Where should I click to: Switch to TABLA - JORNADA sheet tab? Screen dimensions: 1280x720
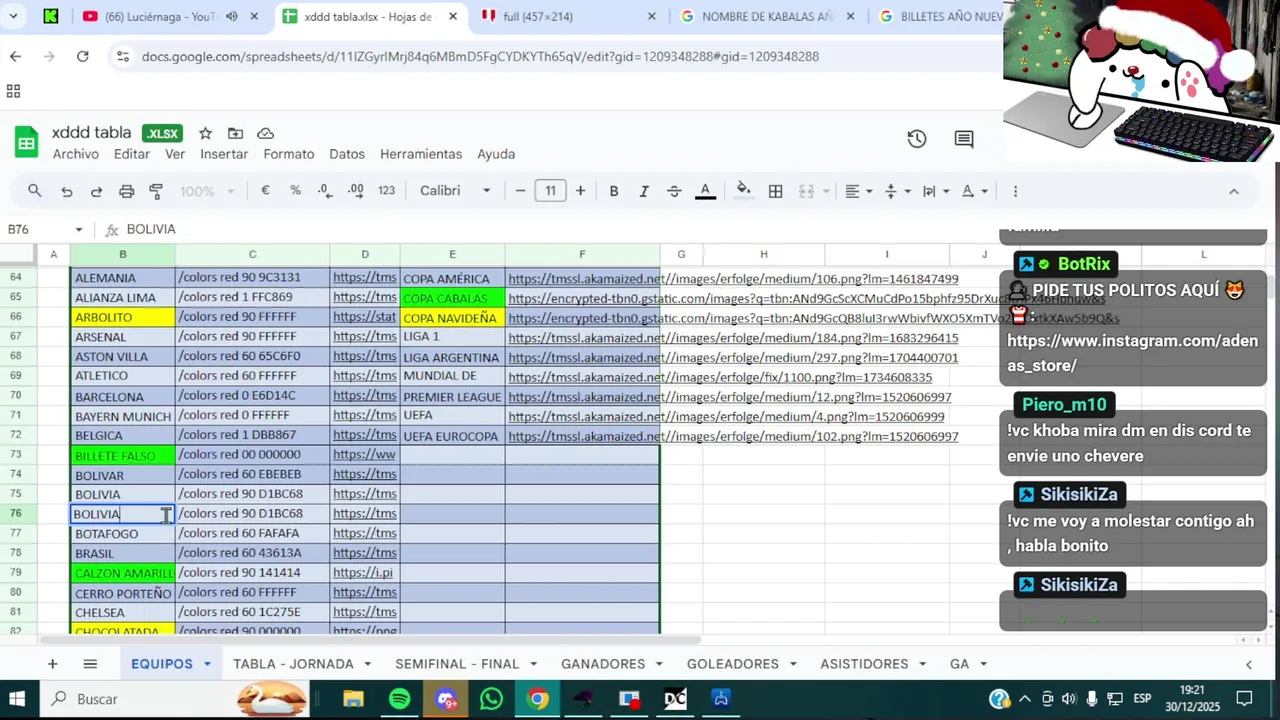(293, 664)
